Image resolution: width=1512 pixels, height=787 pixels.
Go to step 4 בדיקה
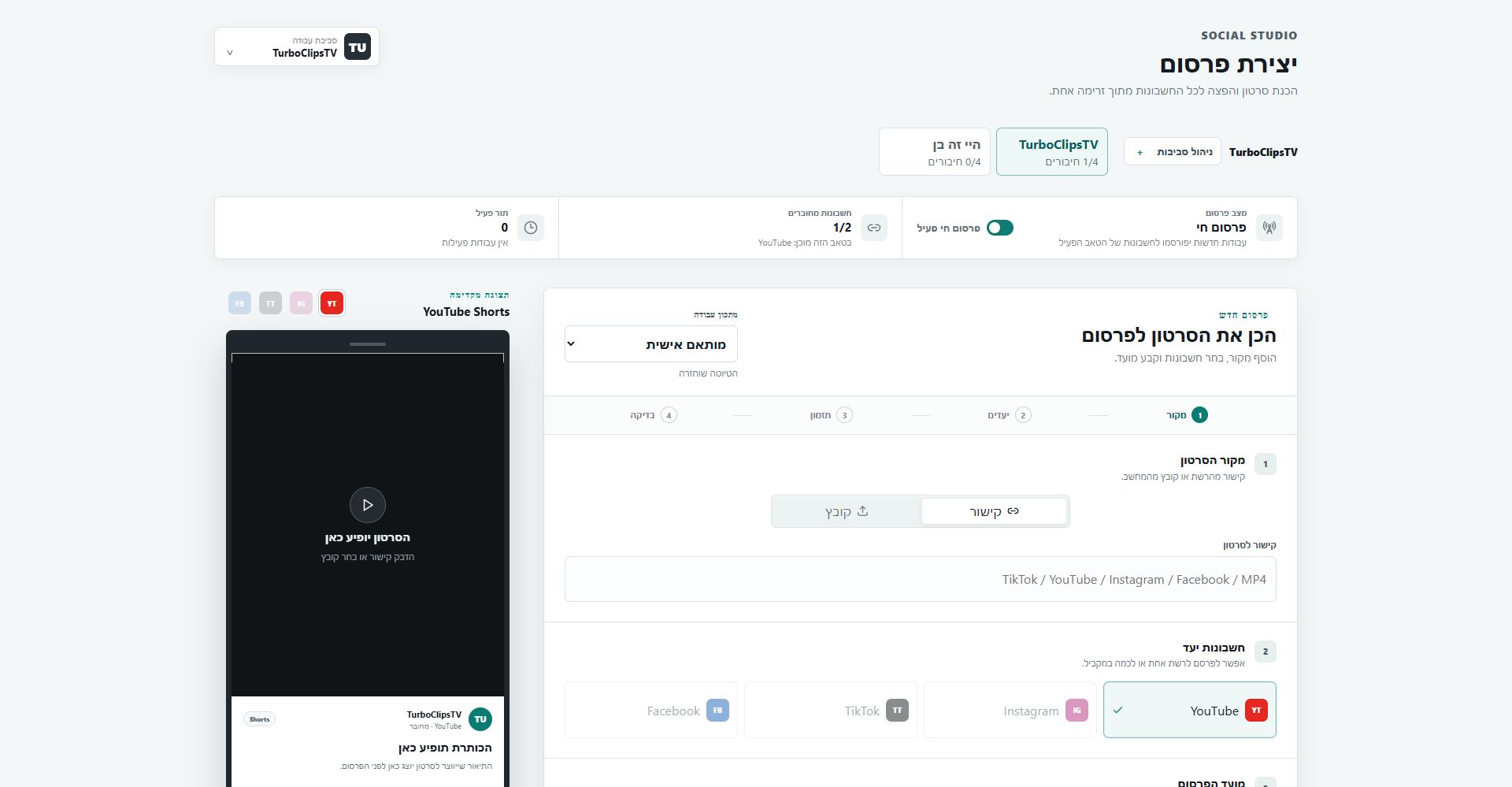coord(654,415)
